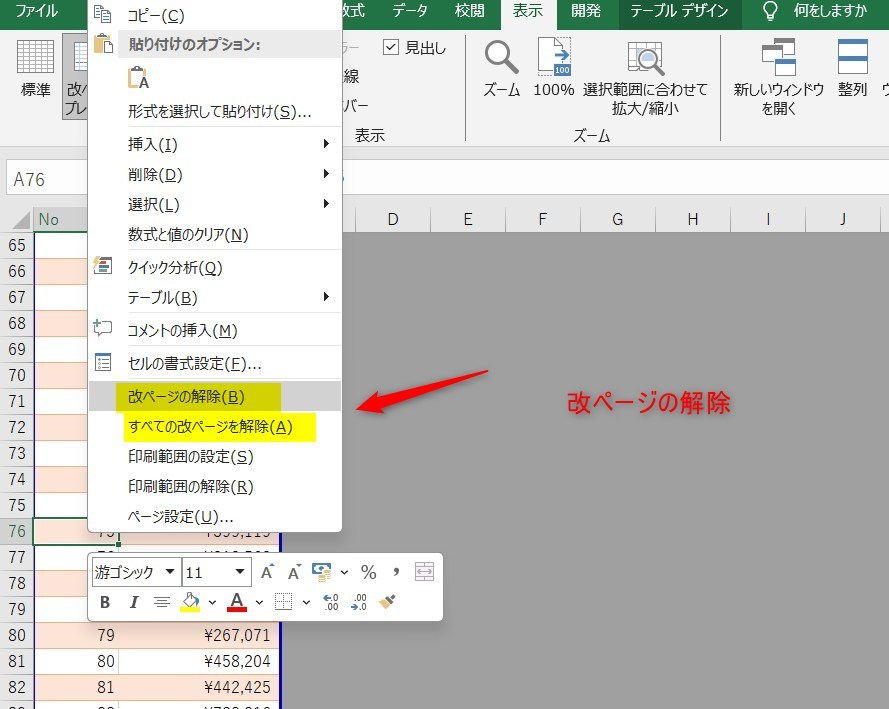
Task: Expand the borders dropdown arrow
Action: point(306,602)
